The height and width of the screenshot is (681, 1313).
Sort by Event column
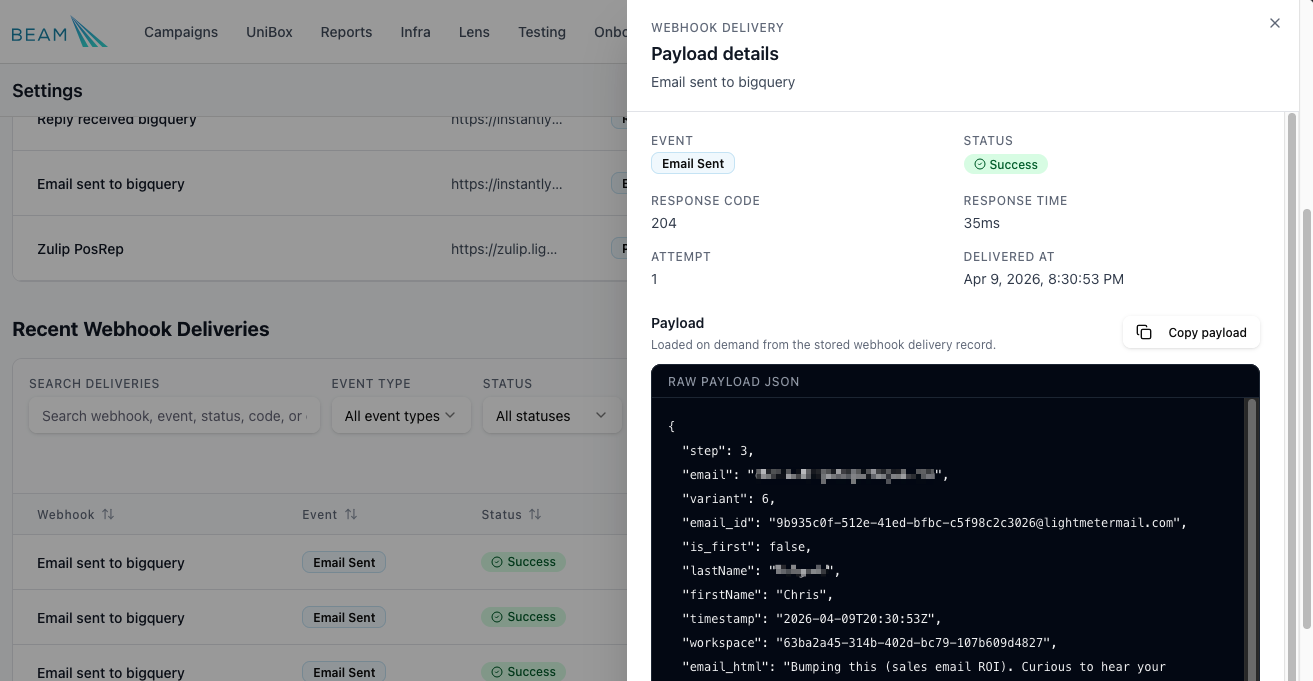click(330, 514)
